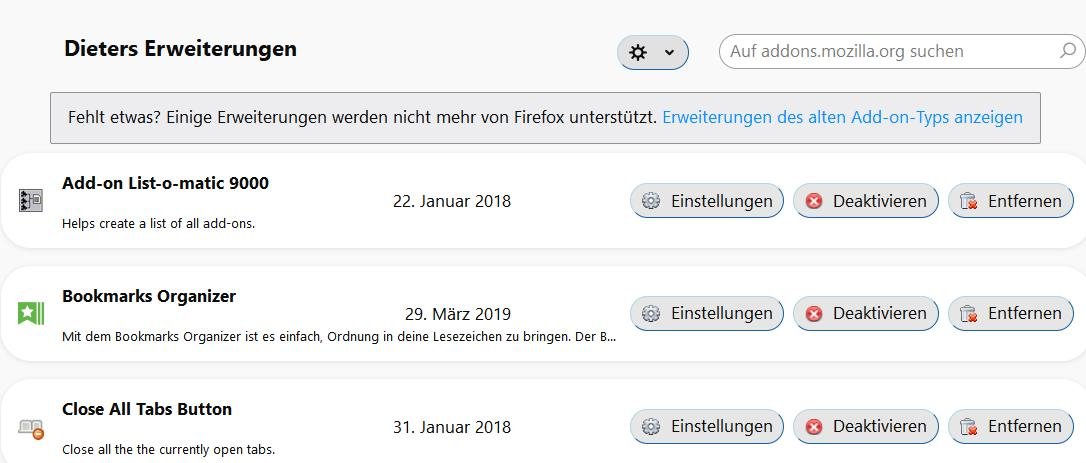Image resolution: width=1086 pixels, height=463 pixels.
Task: Click the Close All Tabs Button icon
Action: pyautogui.click(x=30, y=428)
